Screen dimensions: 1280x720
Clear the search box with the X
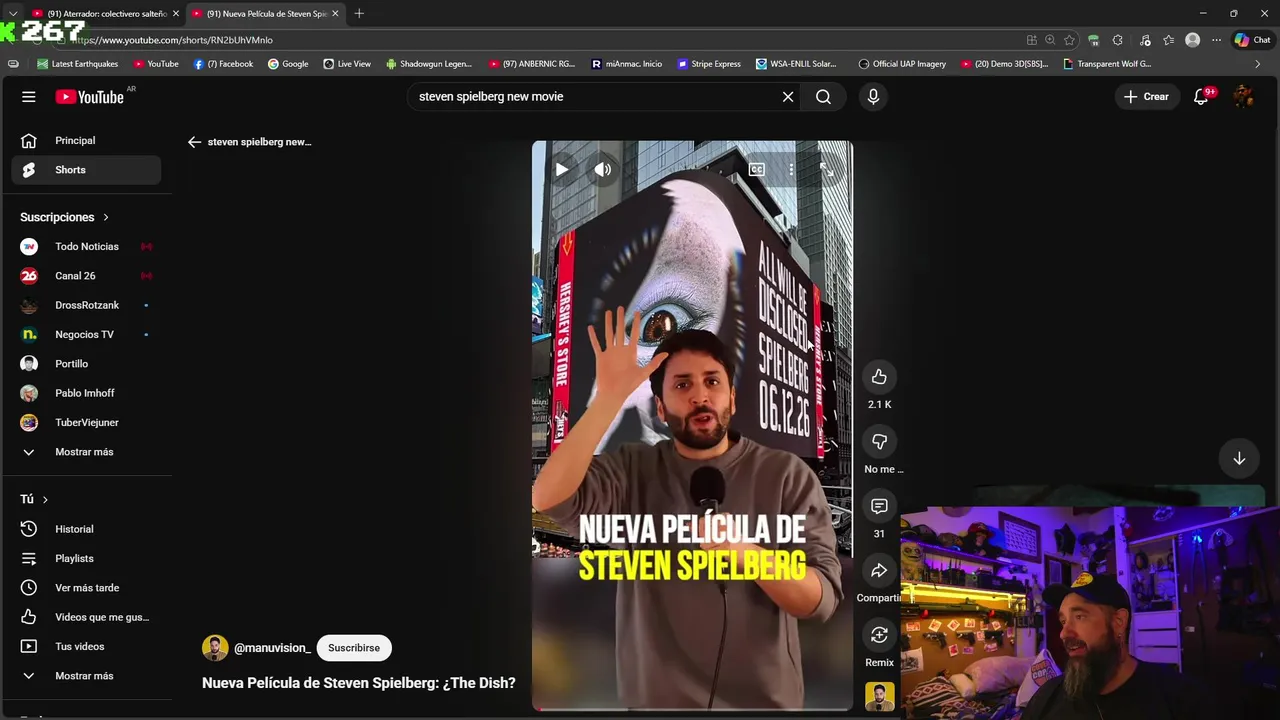coord(788,97)
